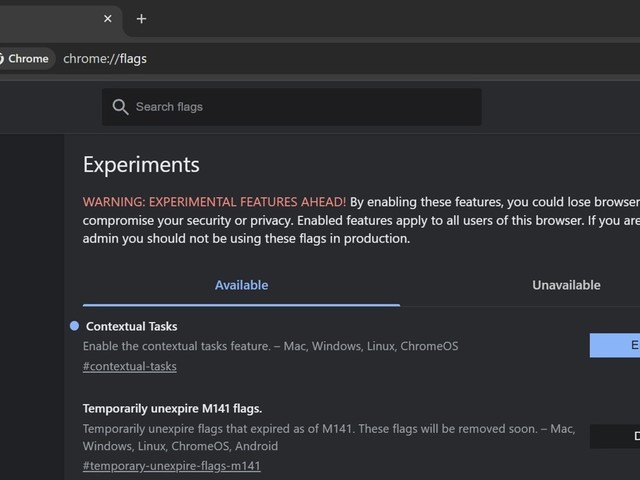Click the Contextual Tasks description text
Viewport: 640px width, 480px height.
[x=270, y=346]
